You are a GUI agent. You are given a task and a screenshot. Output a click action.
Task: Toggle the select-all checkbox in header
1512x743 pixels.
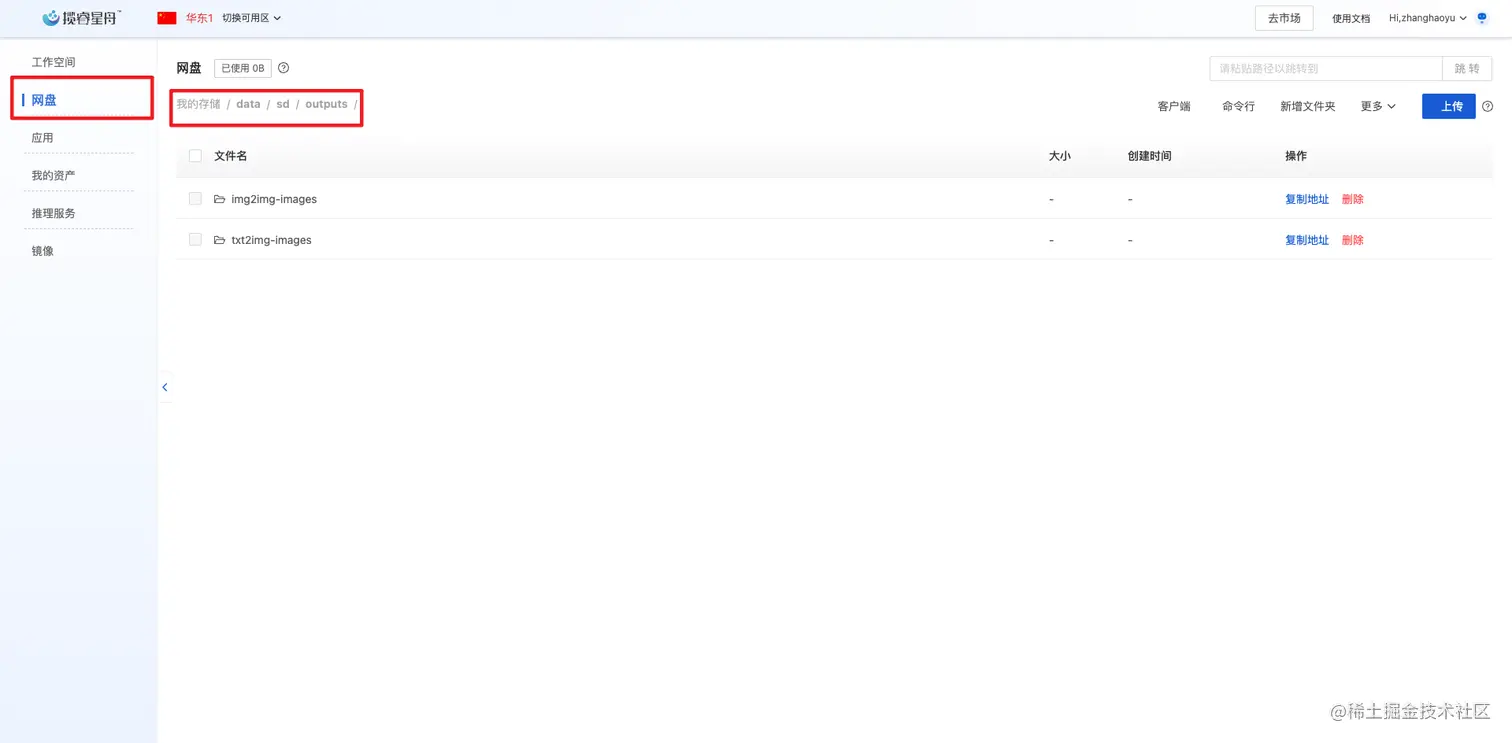pos(195,156)
